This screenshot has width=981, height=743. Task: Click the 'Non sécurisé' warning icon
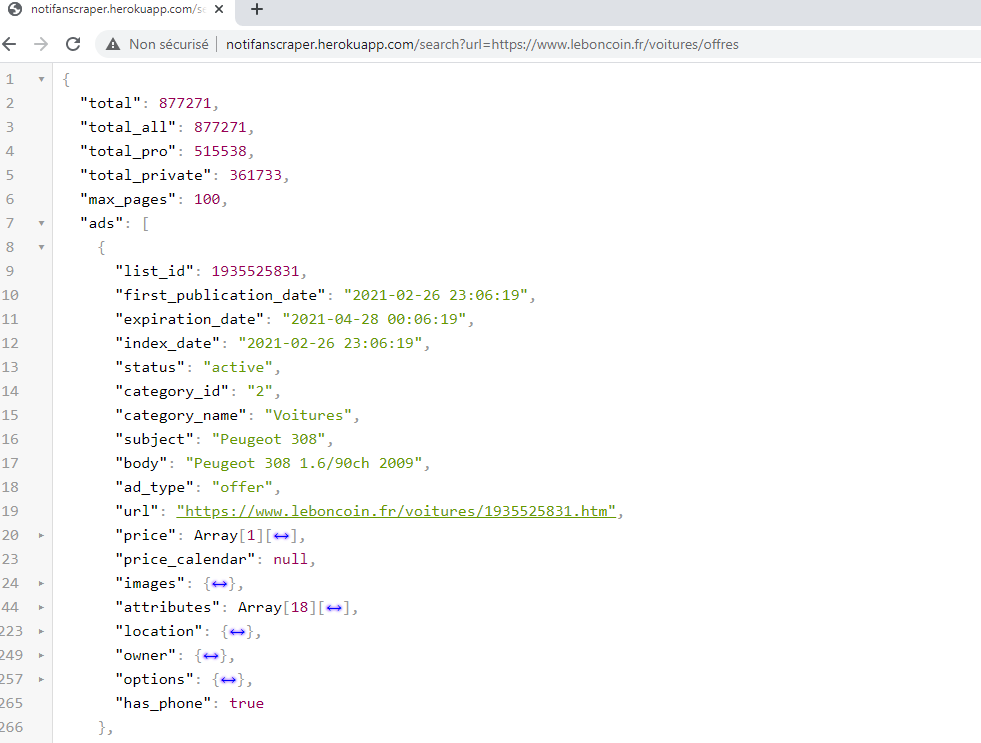[113, 44]
